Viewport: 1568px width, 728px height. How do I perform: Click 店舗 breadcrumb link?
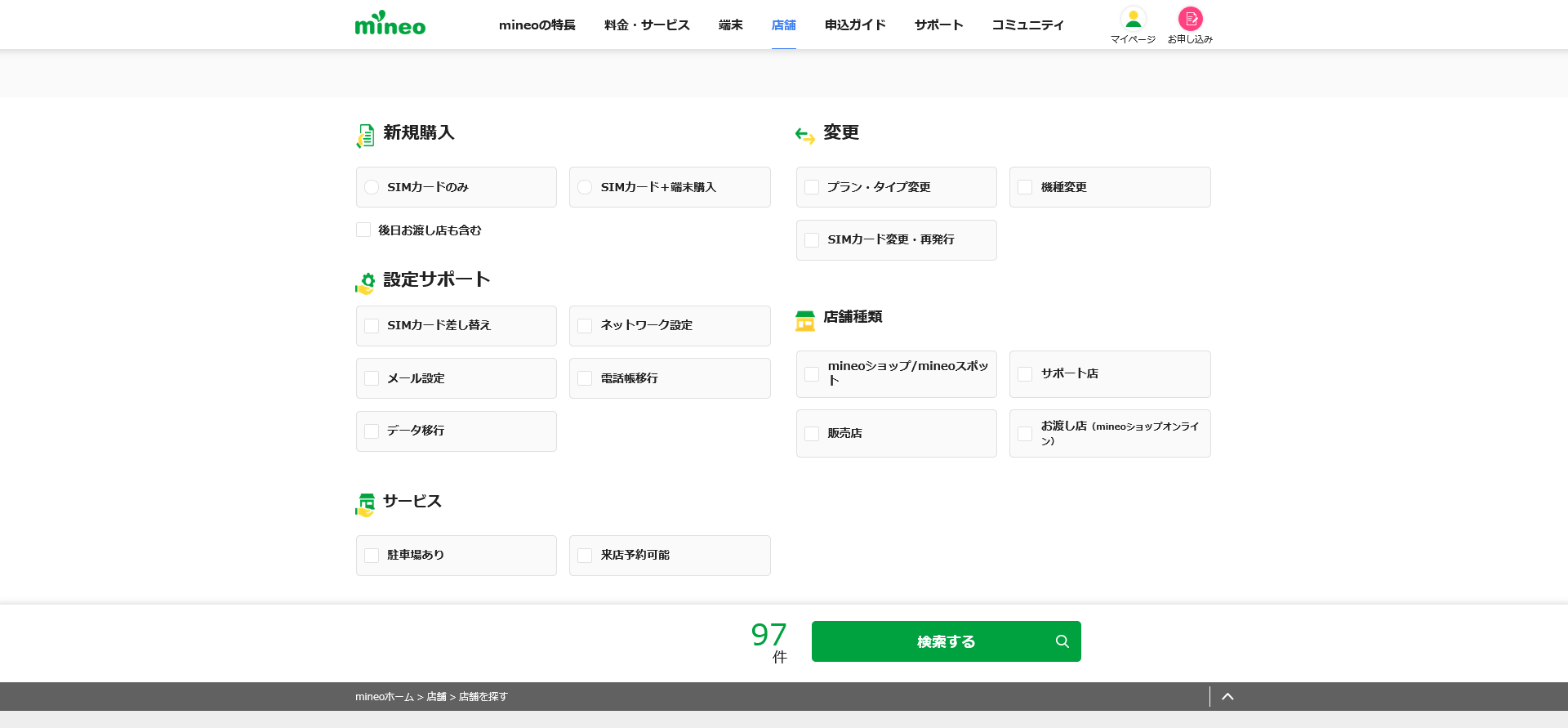pos(436,697)
